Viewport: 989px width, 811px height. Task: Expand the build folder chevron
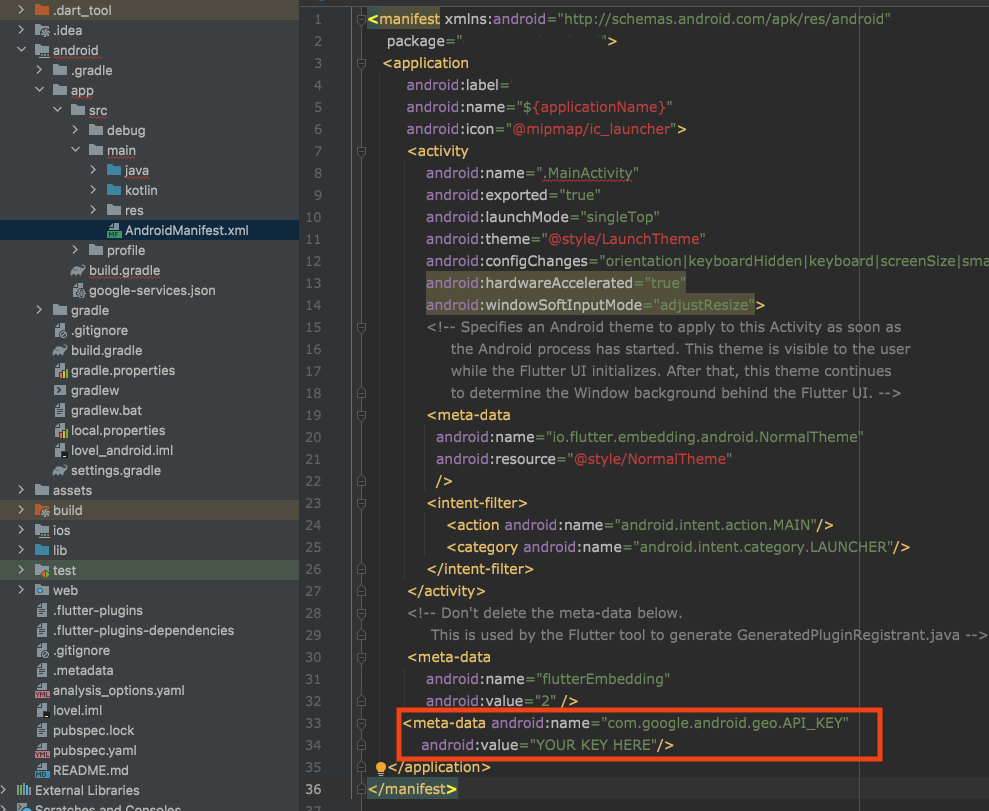pyautogui.click(x=21, y=510)
